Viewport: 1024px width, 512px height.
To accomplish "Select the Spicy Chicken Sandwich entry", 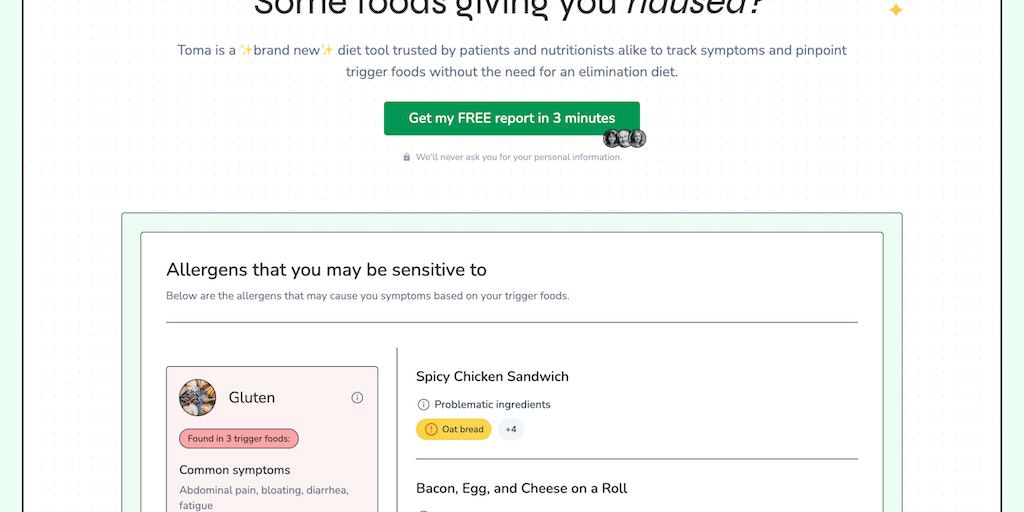I will [x=492, y=377].
